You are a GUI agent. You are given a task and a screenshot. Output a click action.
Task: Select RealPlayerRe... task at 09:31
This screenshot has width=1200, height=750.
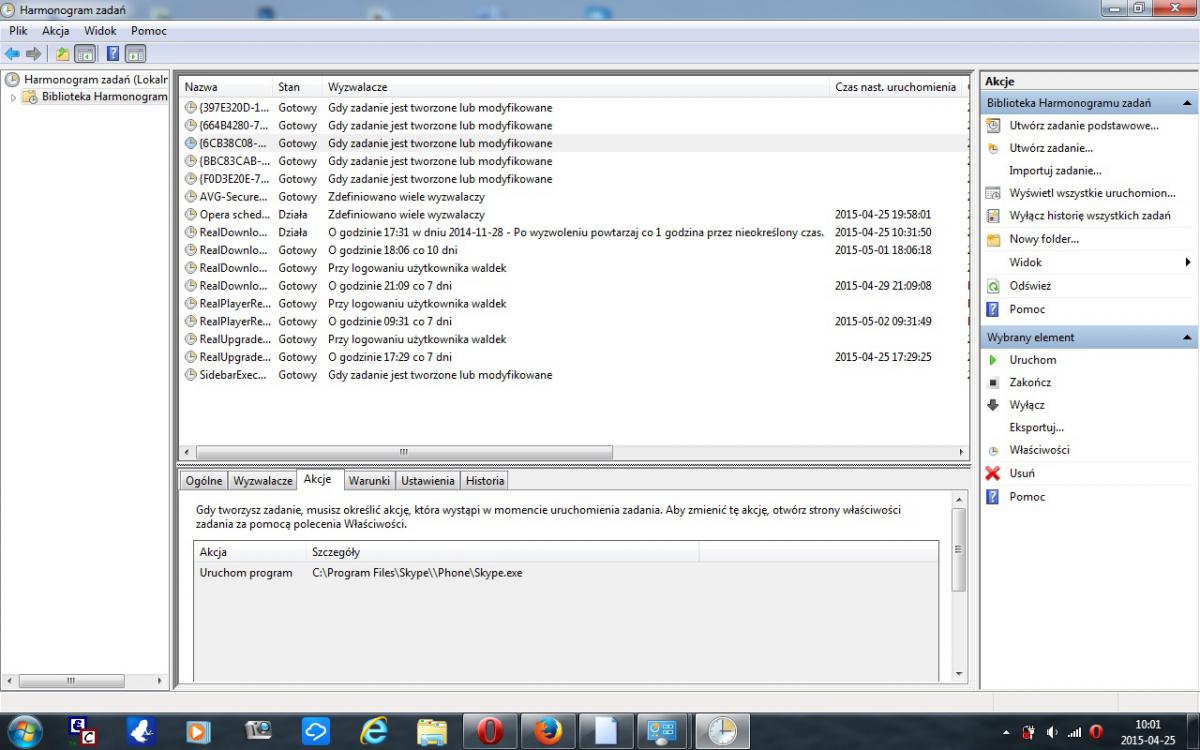(x=573, y=322)
